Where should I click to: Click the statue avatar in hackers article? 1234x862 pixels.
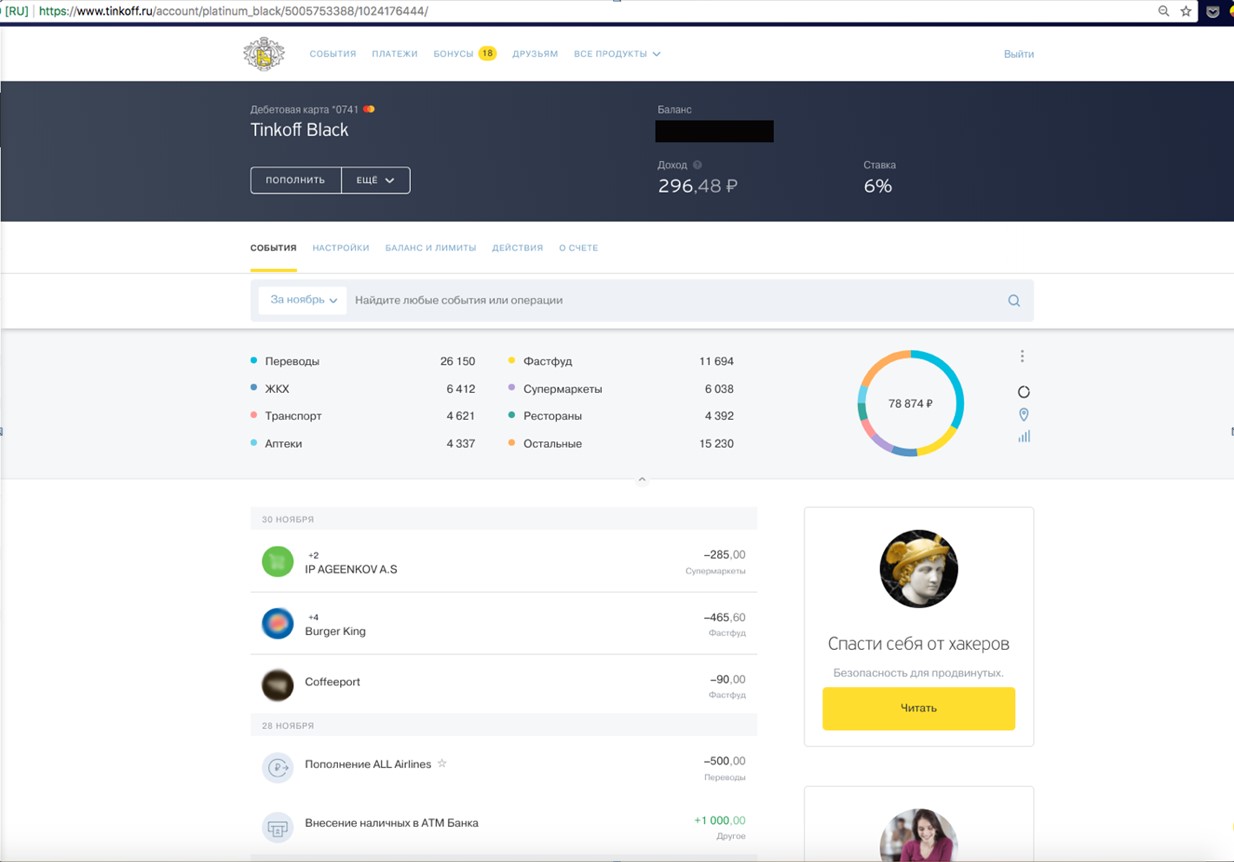pyautogui.click(x=919, y=569)
